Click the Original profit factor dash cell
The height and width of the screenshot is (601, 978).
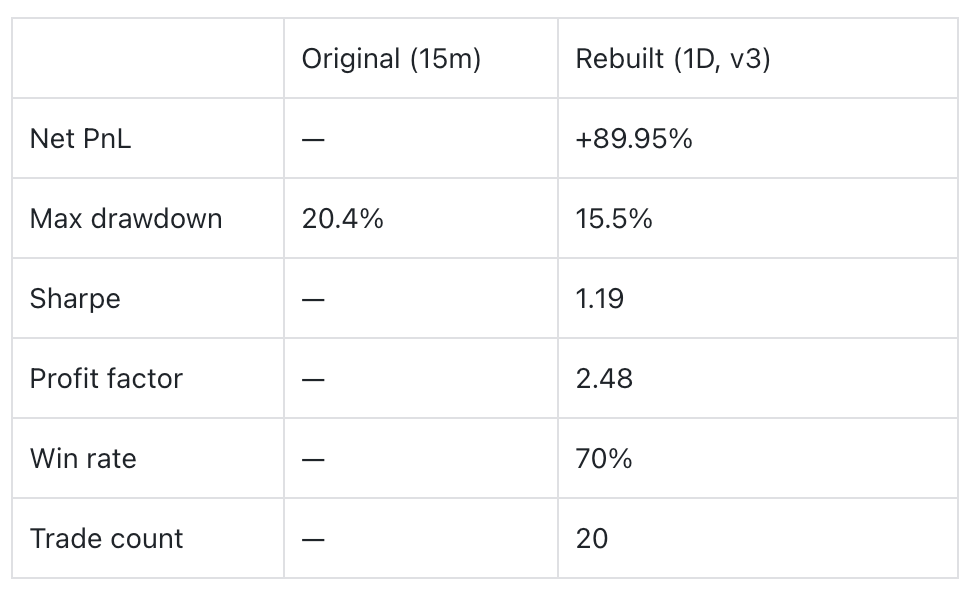pos(313,380)
